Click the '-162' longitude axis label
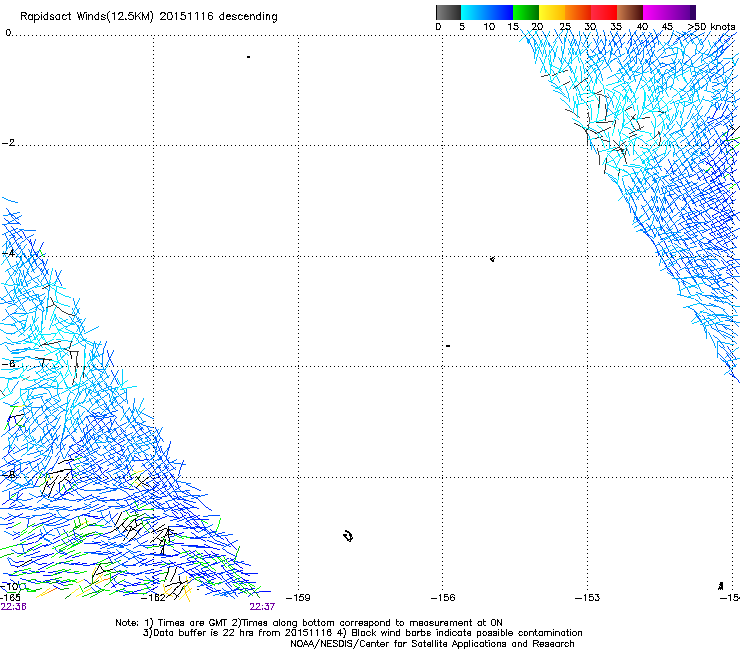 [153, 598]
